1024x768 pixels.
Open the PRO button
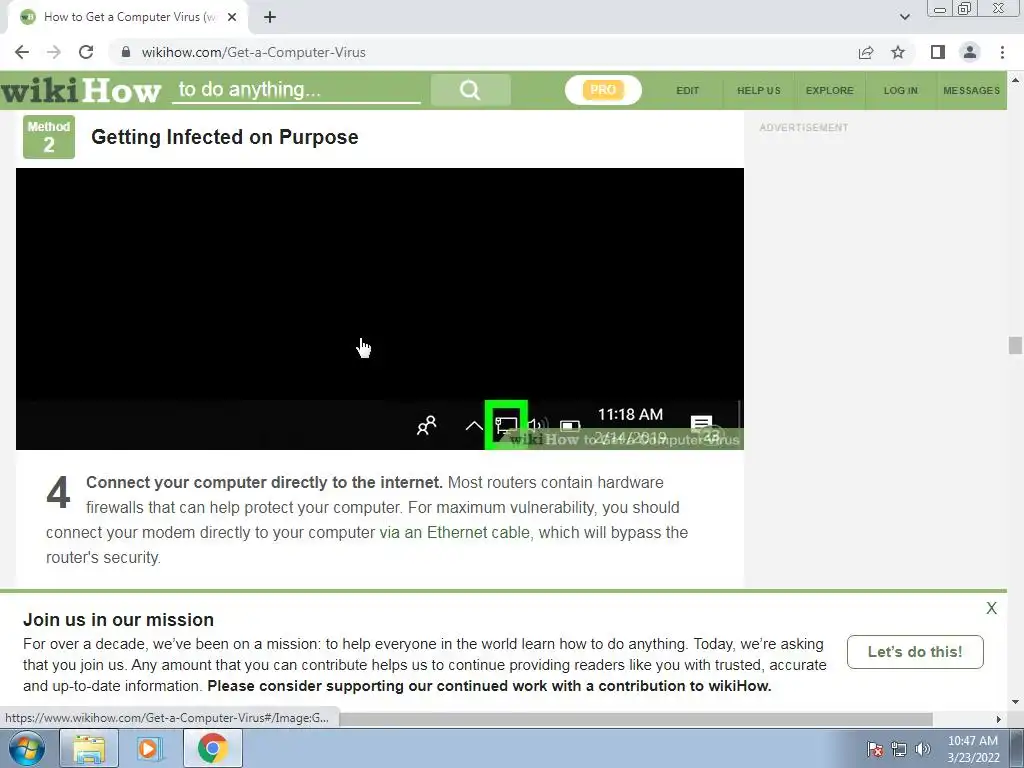603,89
